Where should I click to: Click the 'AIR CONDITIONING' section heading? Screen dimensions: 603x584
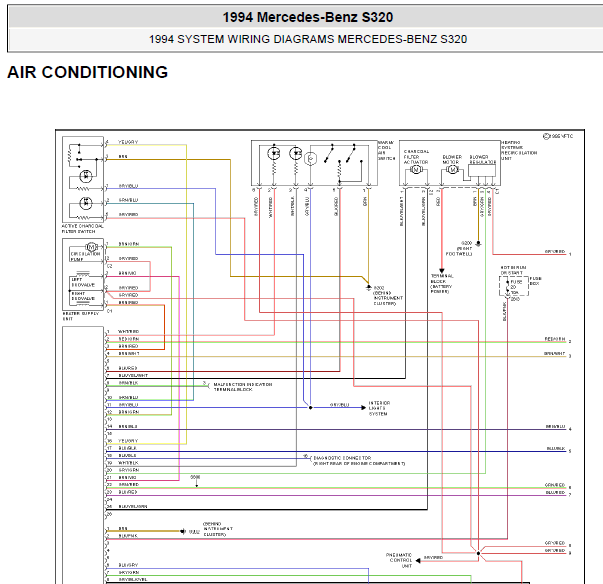88,72
